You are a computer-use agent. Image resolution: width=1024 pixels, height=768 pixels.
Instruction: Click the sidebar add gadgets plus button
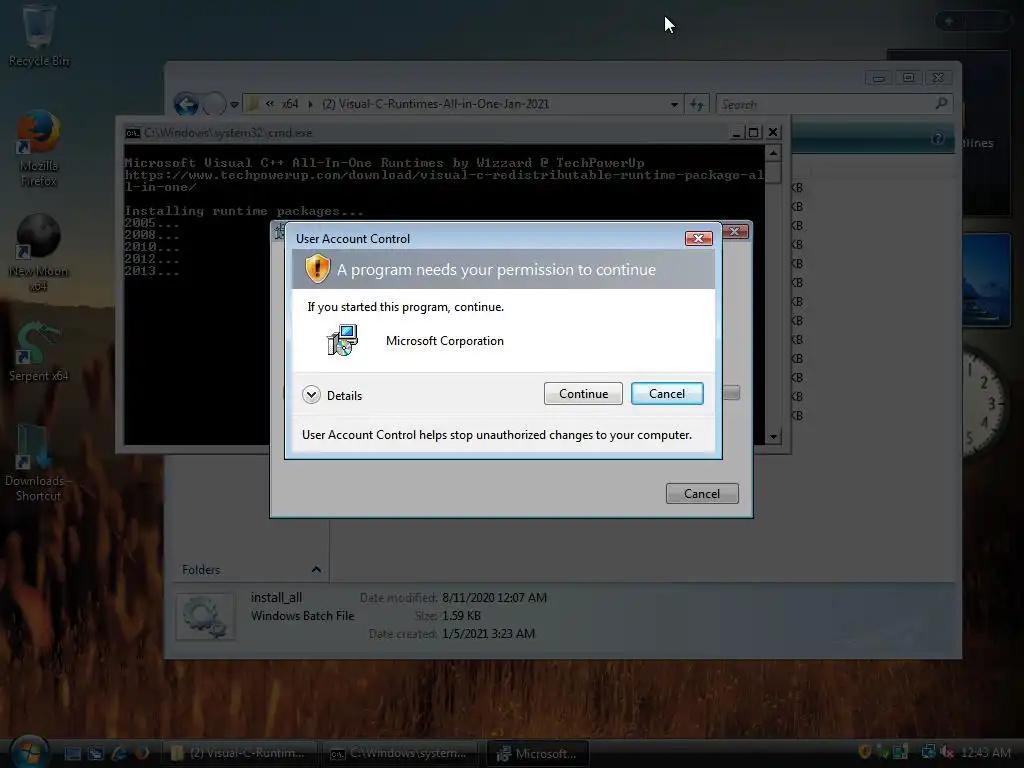[949, 22]
